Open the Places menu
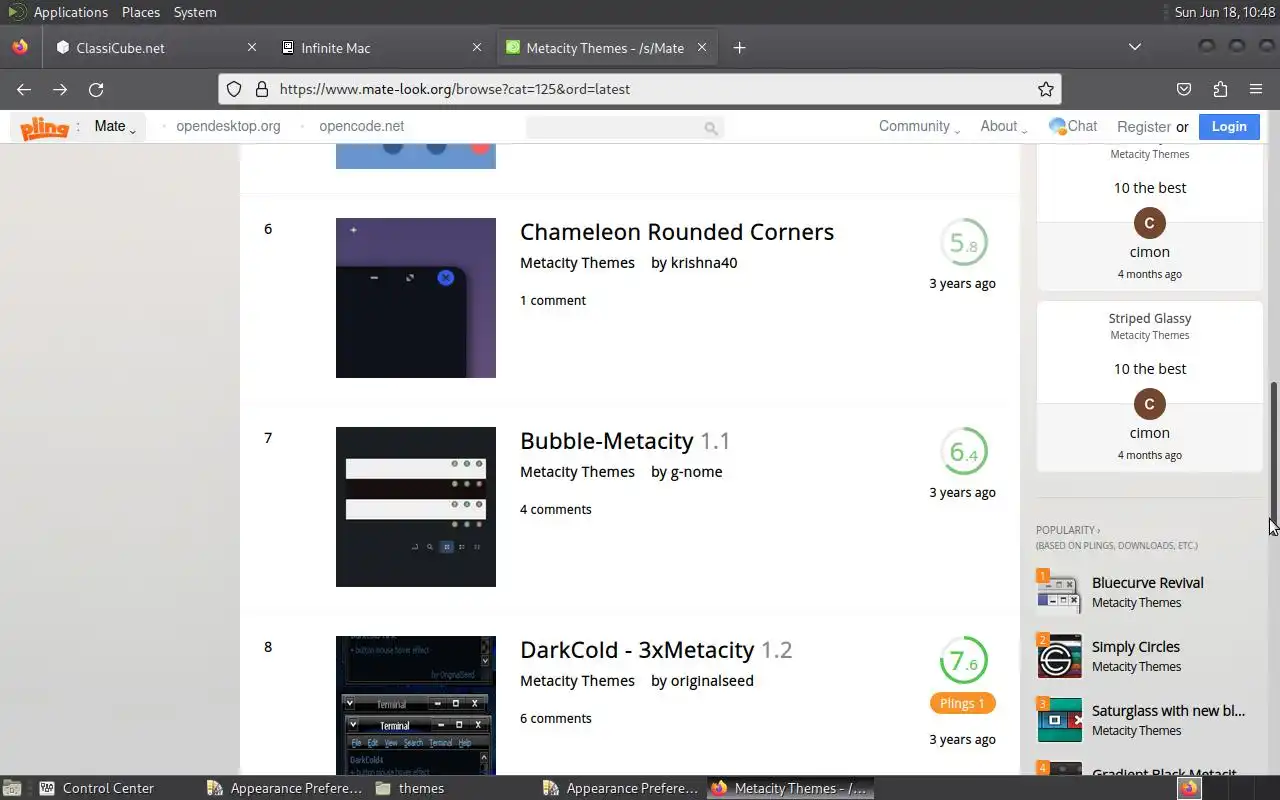This screenshot has height=800, width=1280. point(141,12)
